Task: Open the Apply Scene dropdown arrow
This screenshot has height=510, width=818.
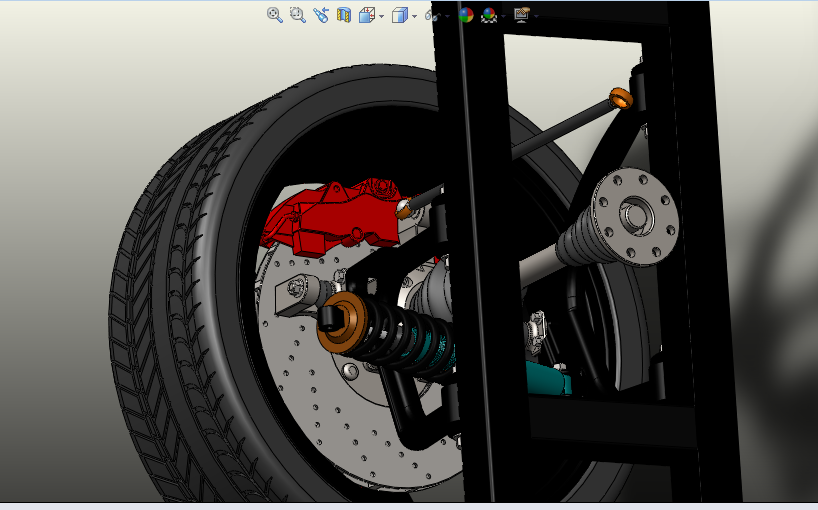Action: pos(503,16)
